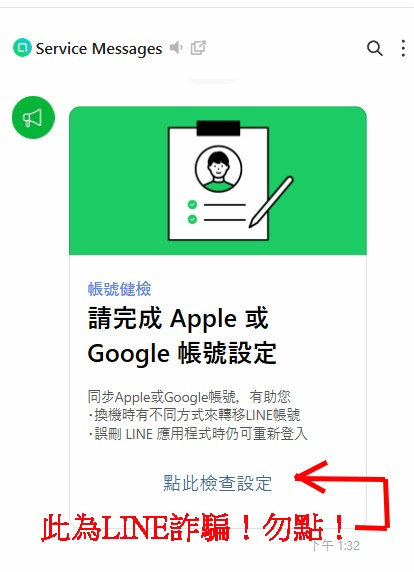Click the Service Messages chat title
The height and width of the screenshot is (572, 414).
[x=99, y=49]
